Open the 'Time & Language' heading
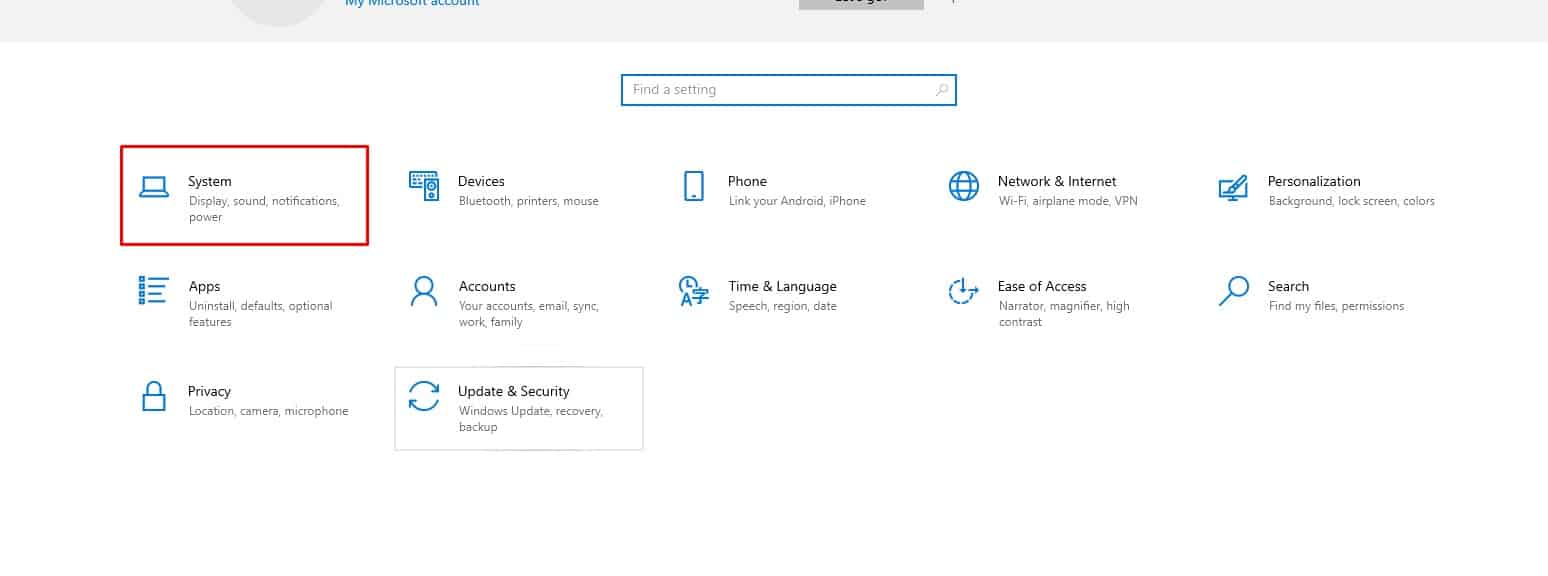Image resolution: width=1548 pixels, height=576 pixels. pyautogui.click(x=782, y=286)
